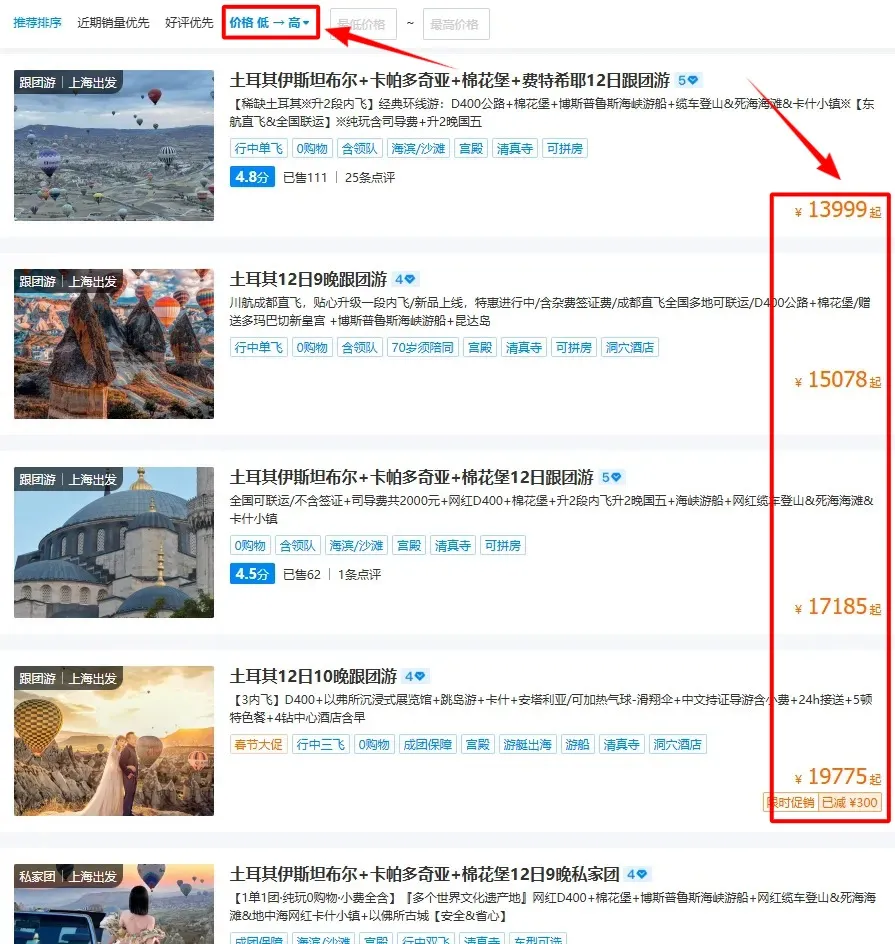Click the diamond rating icon on the third tour

tap(612, 478)
